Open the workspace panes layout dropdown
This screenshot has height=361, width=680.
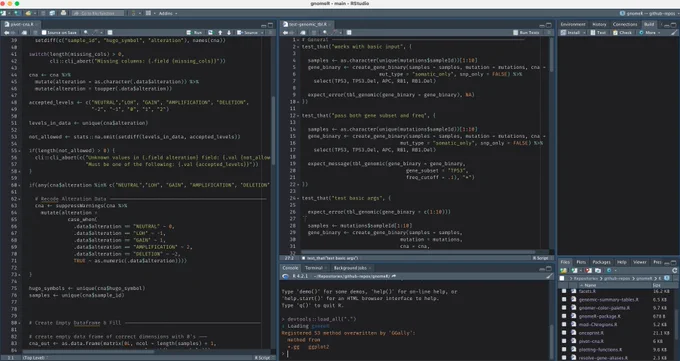pyautogui.click(x=150, y=13)
